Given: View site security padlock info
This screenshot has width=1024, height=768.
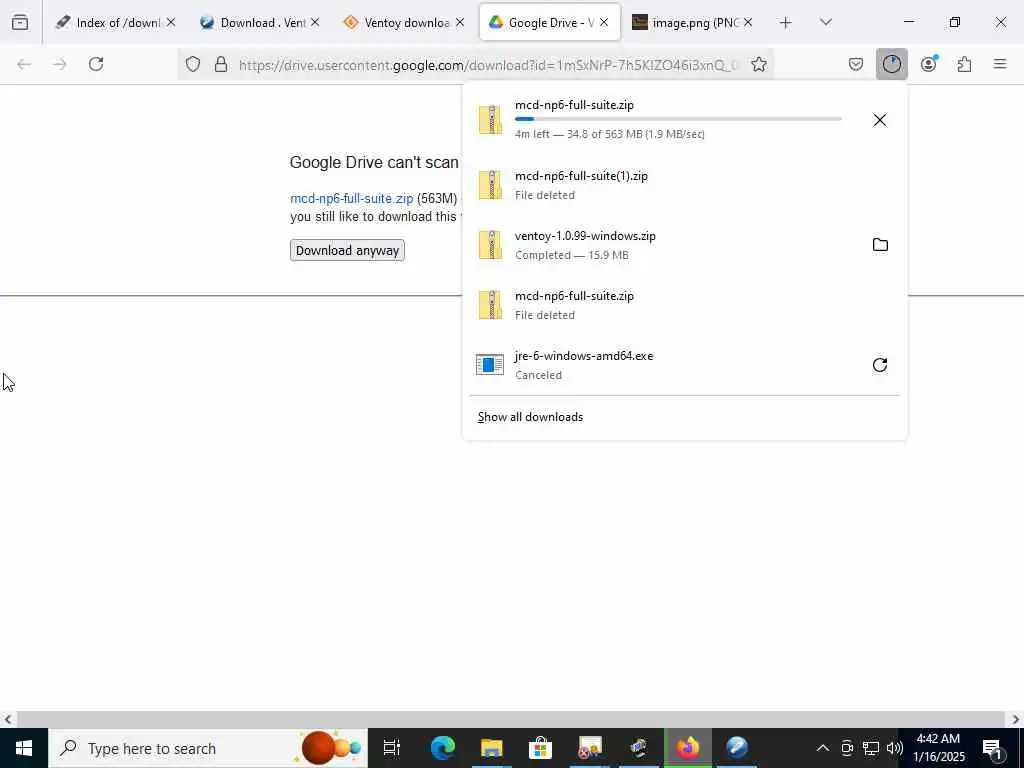Looking at the screenshot, I should [x=221, y=64].
